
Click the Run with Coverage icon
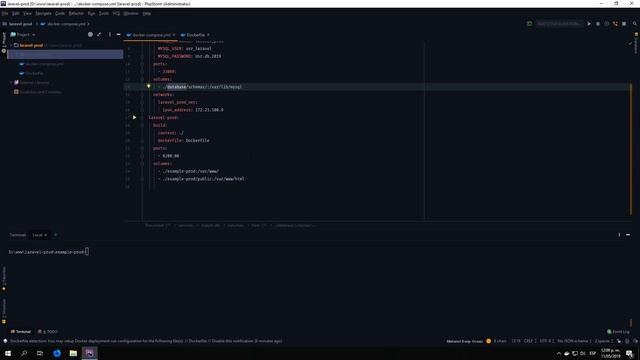(607, 24)
